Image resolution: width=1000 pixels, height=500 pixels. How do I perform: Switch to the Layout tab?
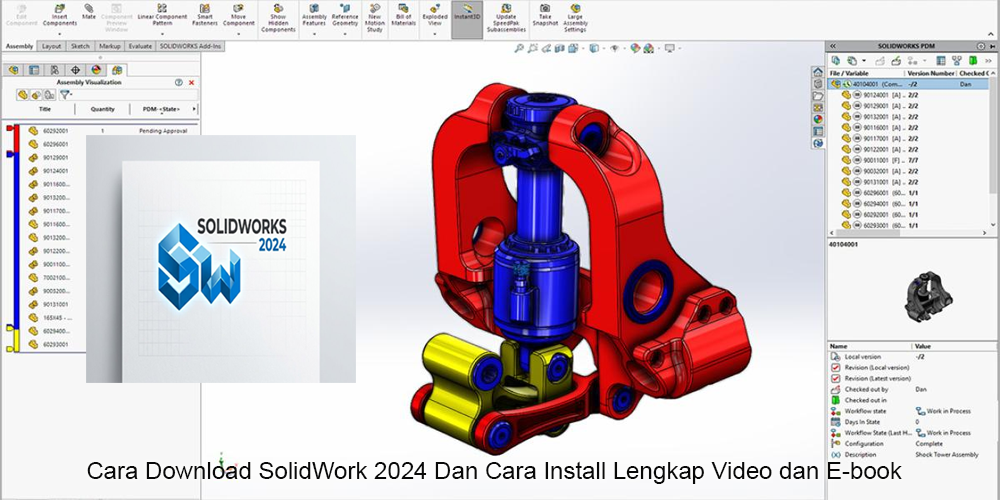tap(52, 47)
